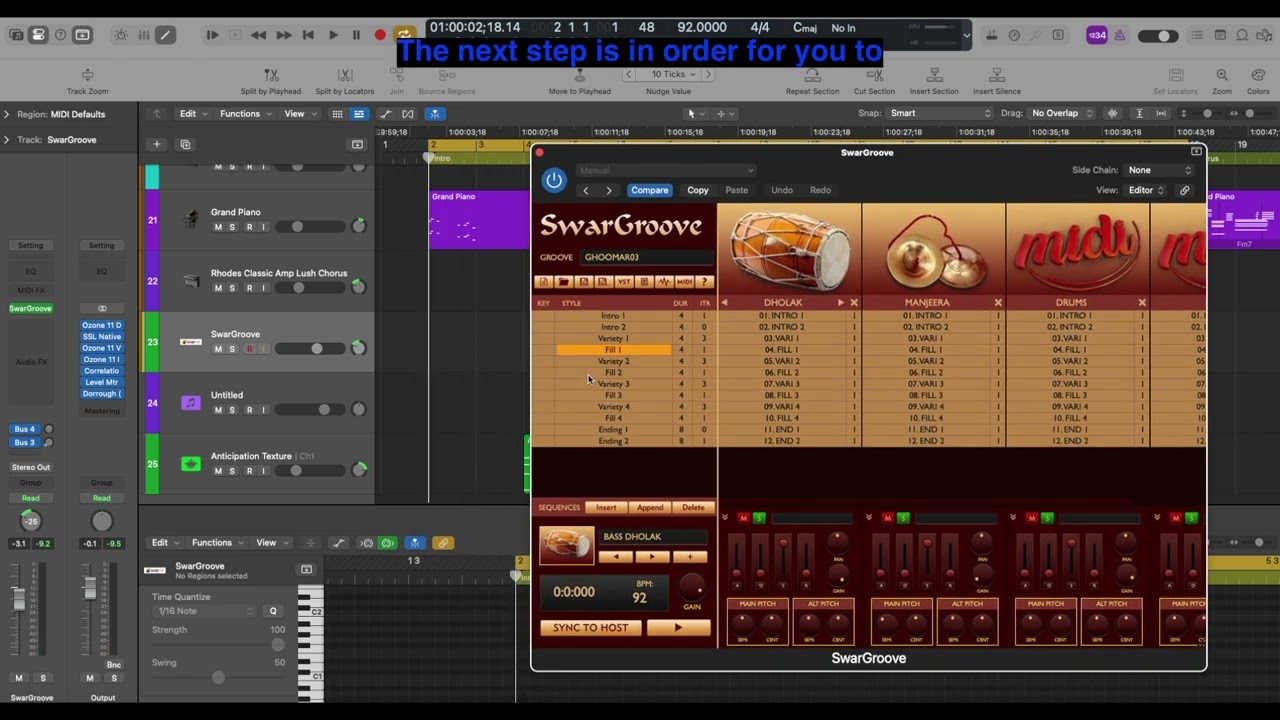The width and height of the screenshot is (1280, 720).
Task: Click the Track Zoom toolbar icon
Action: 87,75
